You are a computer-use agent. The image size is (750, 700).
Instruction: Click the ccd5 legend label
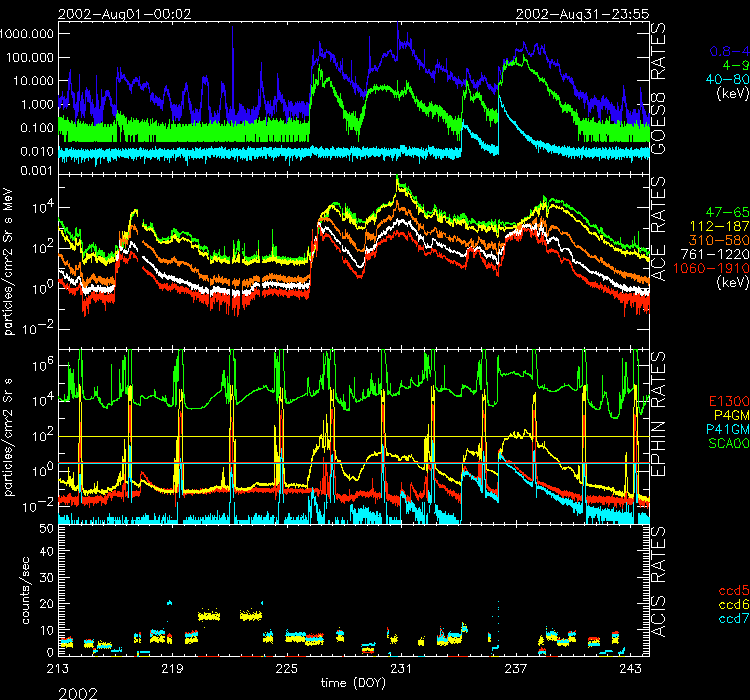click(x=731, y=591)
